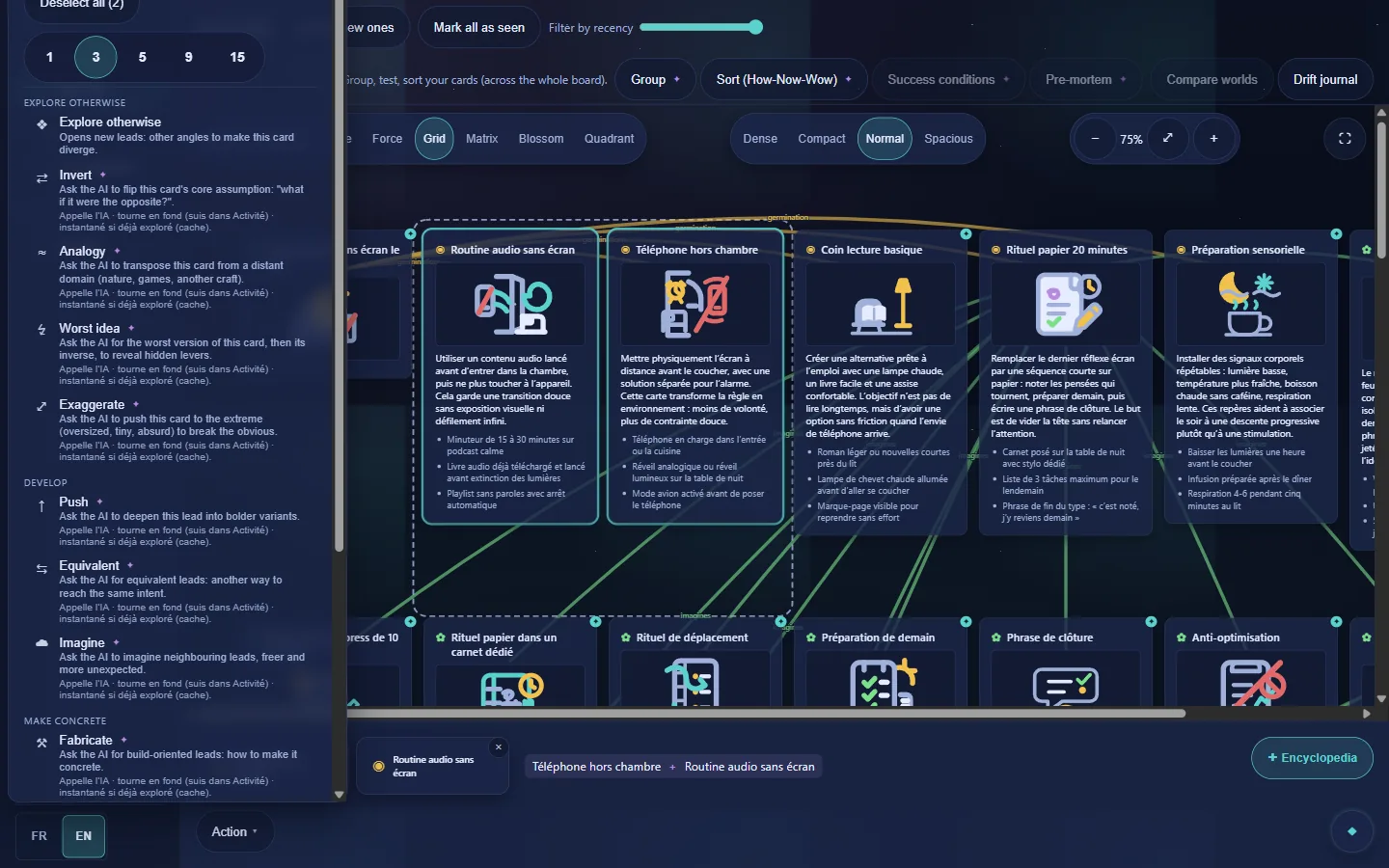Switch layout to Force
The height and width of the screenshot is (868, 1389).
point(387,139)
